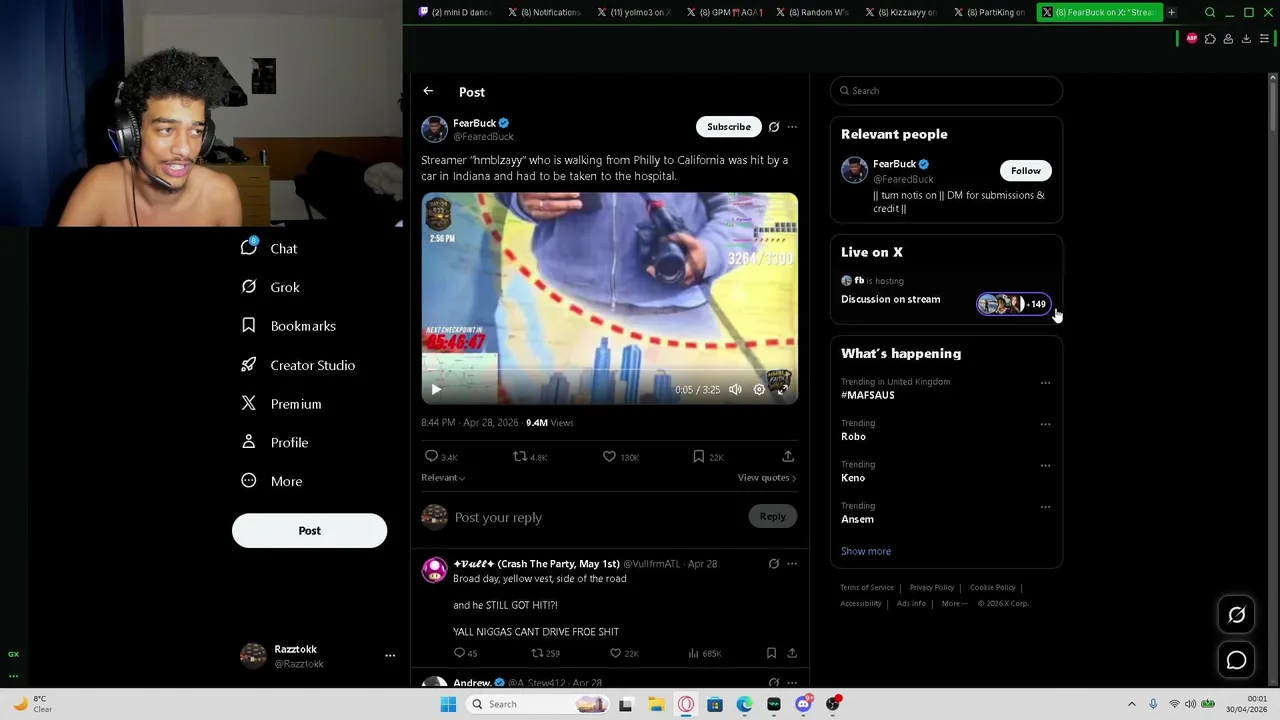The width and height of the screenshot is (1280, 720).
Task: Open options for Ansem trend
Action: (1045, 506)
